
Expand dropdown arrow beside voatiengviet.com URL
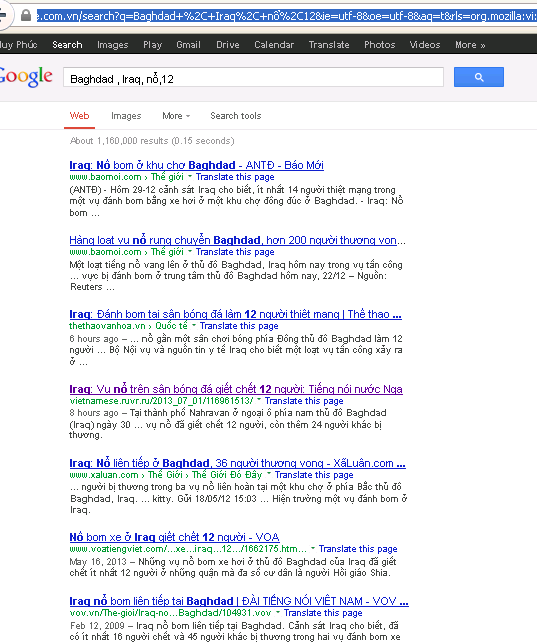(313, 548)
